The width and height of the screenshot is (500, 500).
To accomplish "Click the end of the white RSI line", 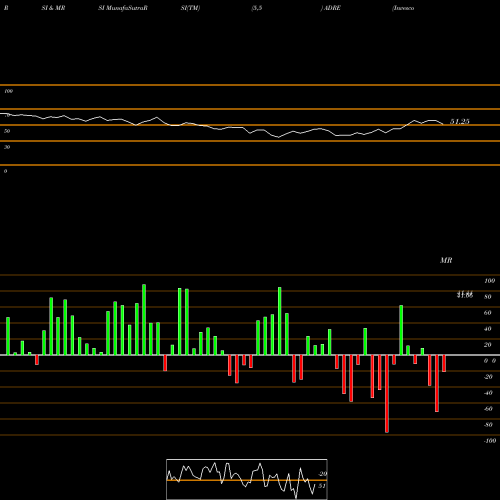I will 443,124.
